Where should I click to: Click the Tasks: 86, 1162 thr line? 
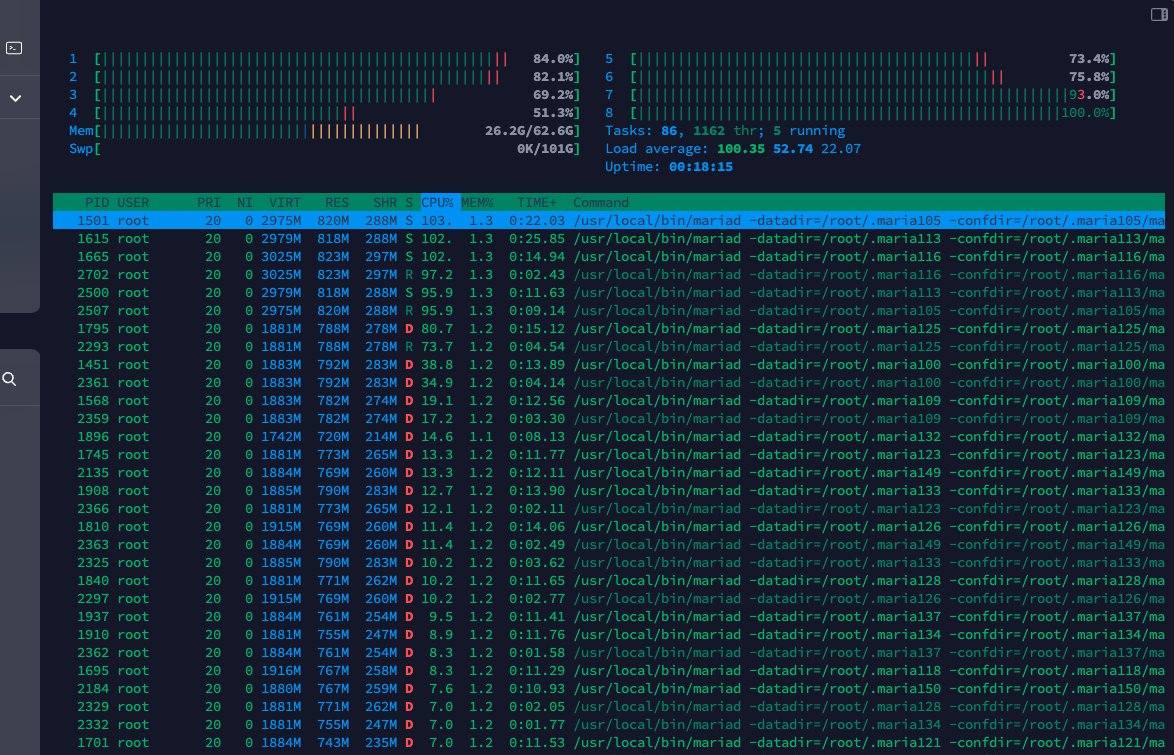[x=726, y=130]
